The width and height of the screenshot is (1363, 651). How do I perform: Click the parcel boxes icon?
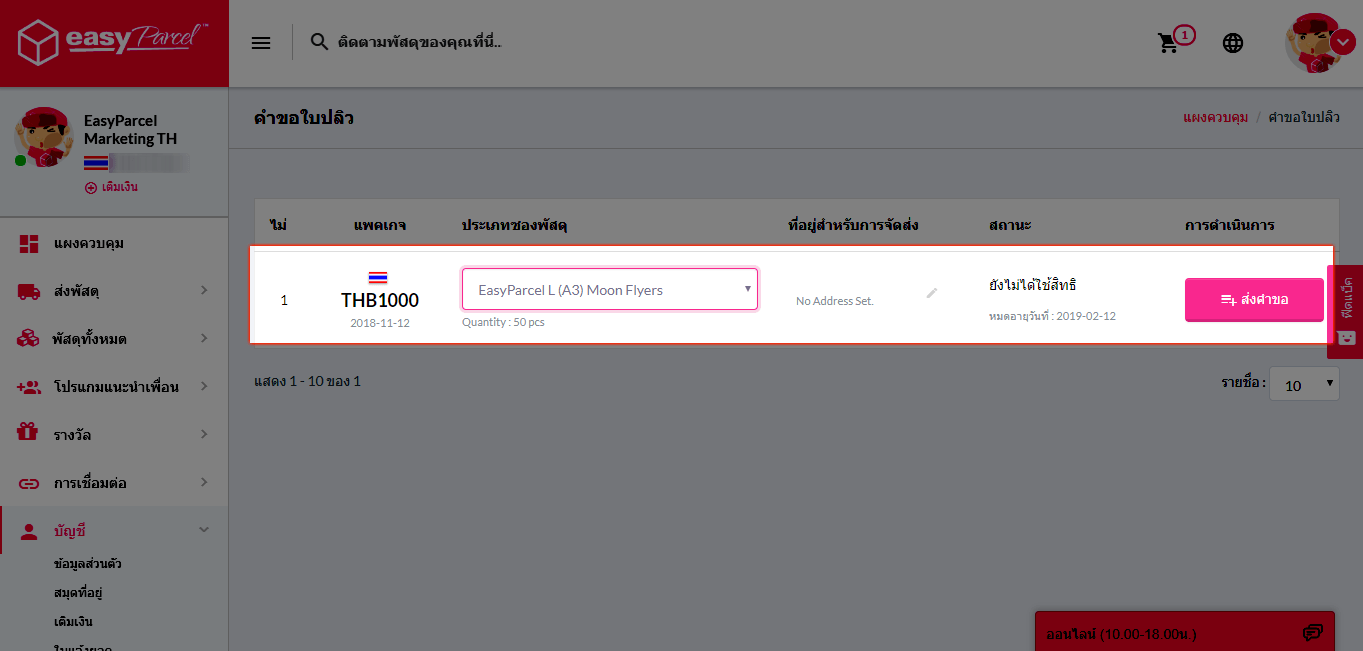29,339
